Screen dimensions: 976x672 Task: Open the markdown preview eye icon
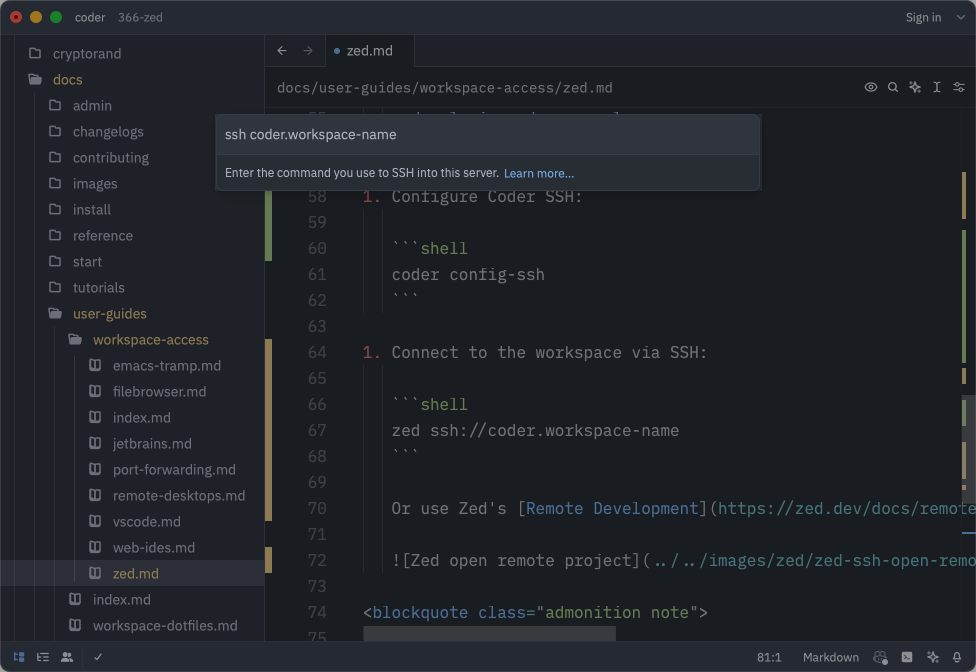click(x=871, y=87)
